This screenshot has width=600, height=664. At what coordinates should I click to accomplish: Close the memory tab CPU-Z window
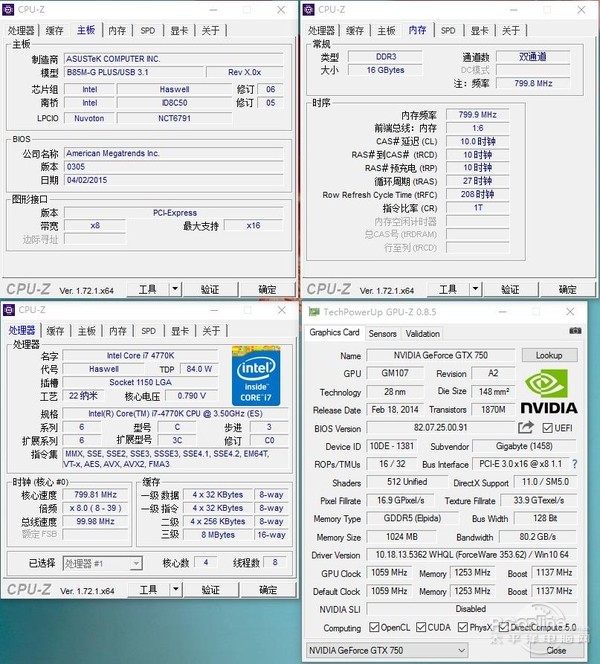click(581, 9)
